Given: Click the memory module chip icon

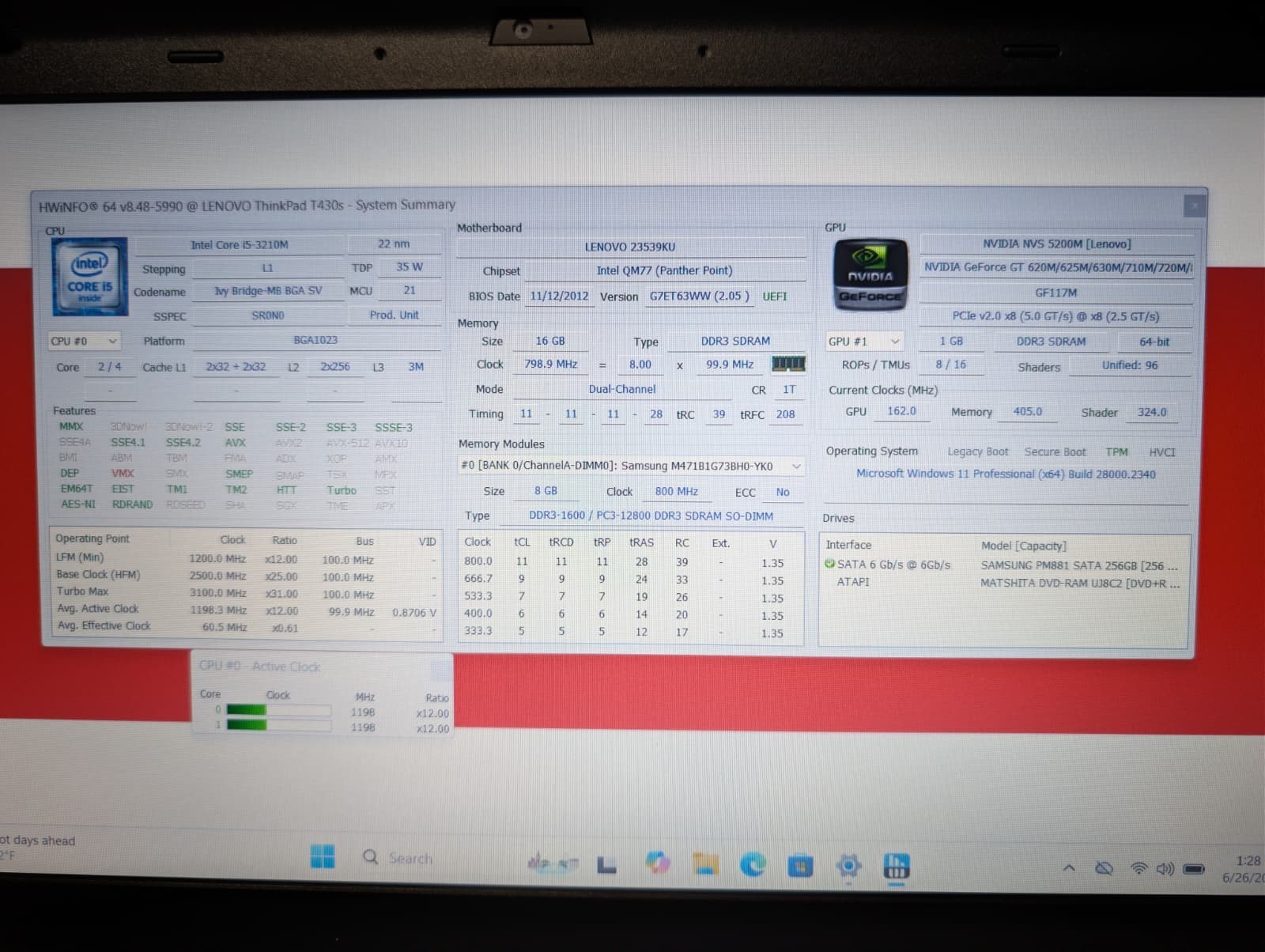Looking at the screenshot, I should (788, 364).
